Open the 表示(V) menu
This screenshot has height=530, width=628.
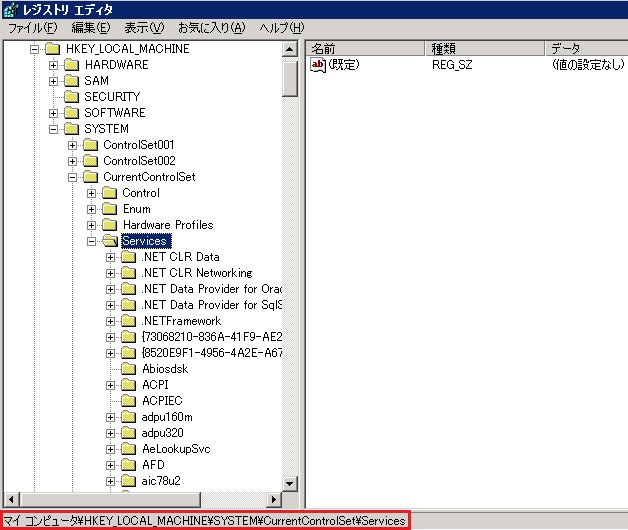click(x=144, y=28)
